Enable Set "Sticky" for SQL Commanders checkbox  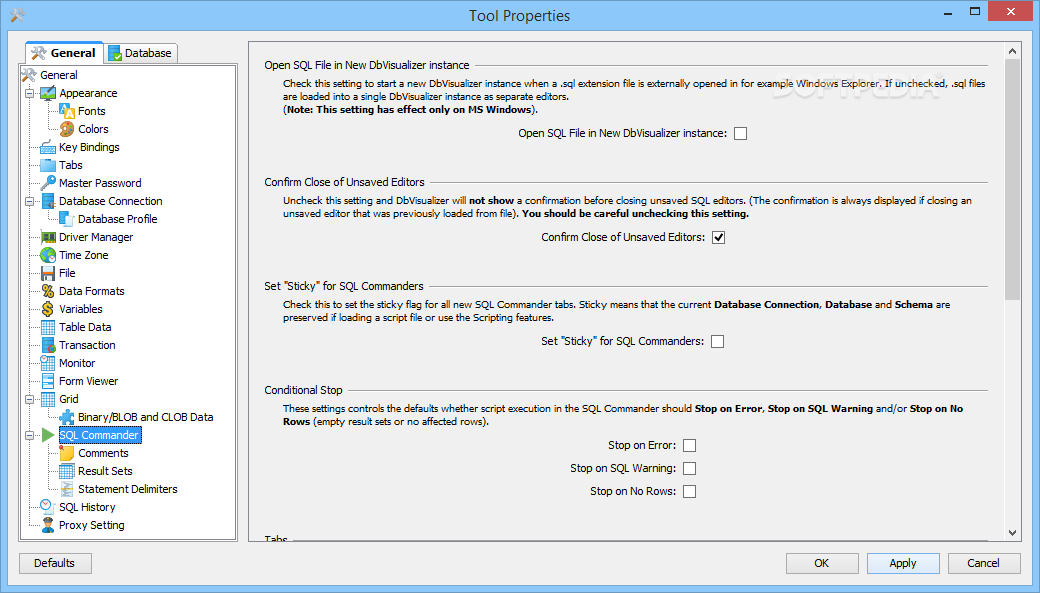717,342
